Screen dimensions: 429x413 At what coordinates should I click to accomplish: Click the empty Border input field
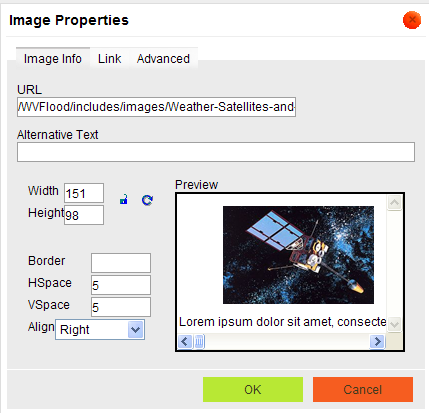(121, 263)
